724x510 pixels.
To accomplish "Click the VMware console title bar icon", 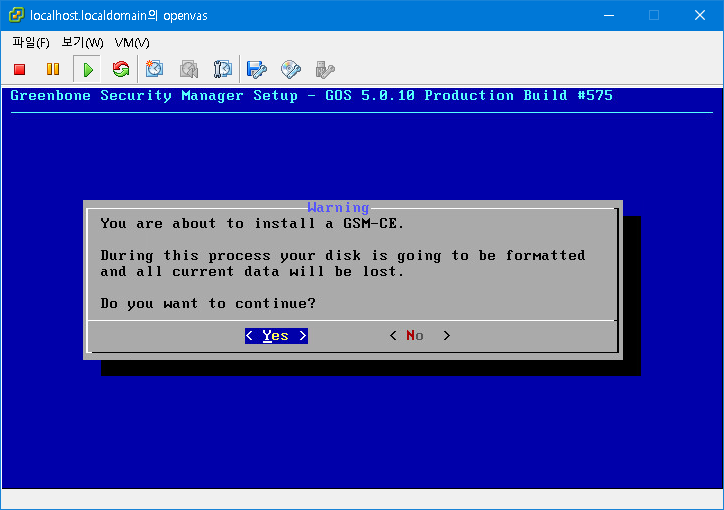I will (16, 15).
